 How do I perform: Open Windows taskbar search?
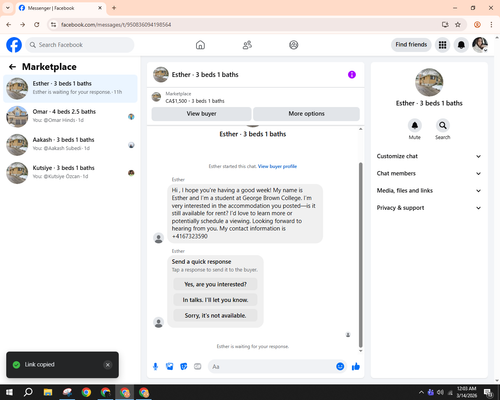28,392
